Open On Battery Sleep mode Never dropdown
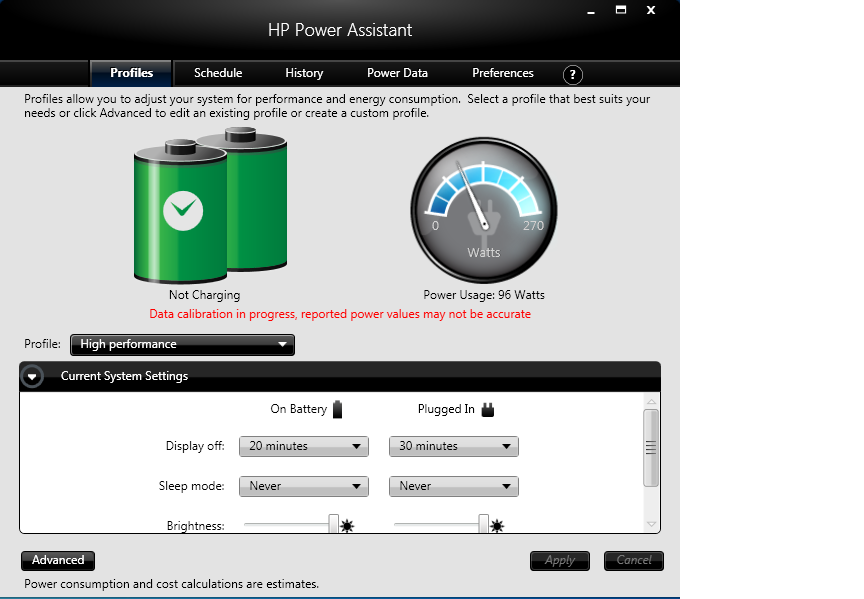Screen dimensions: 864x599 coord(304,487)
